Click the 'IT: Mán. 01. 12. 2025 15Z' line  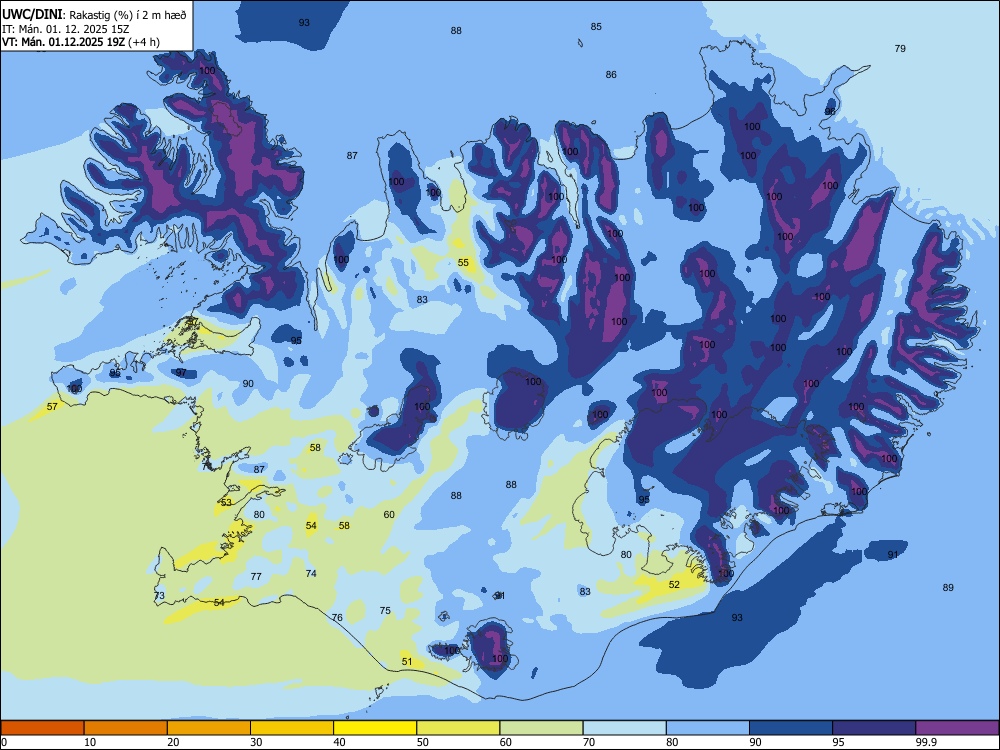[64, 29]
